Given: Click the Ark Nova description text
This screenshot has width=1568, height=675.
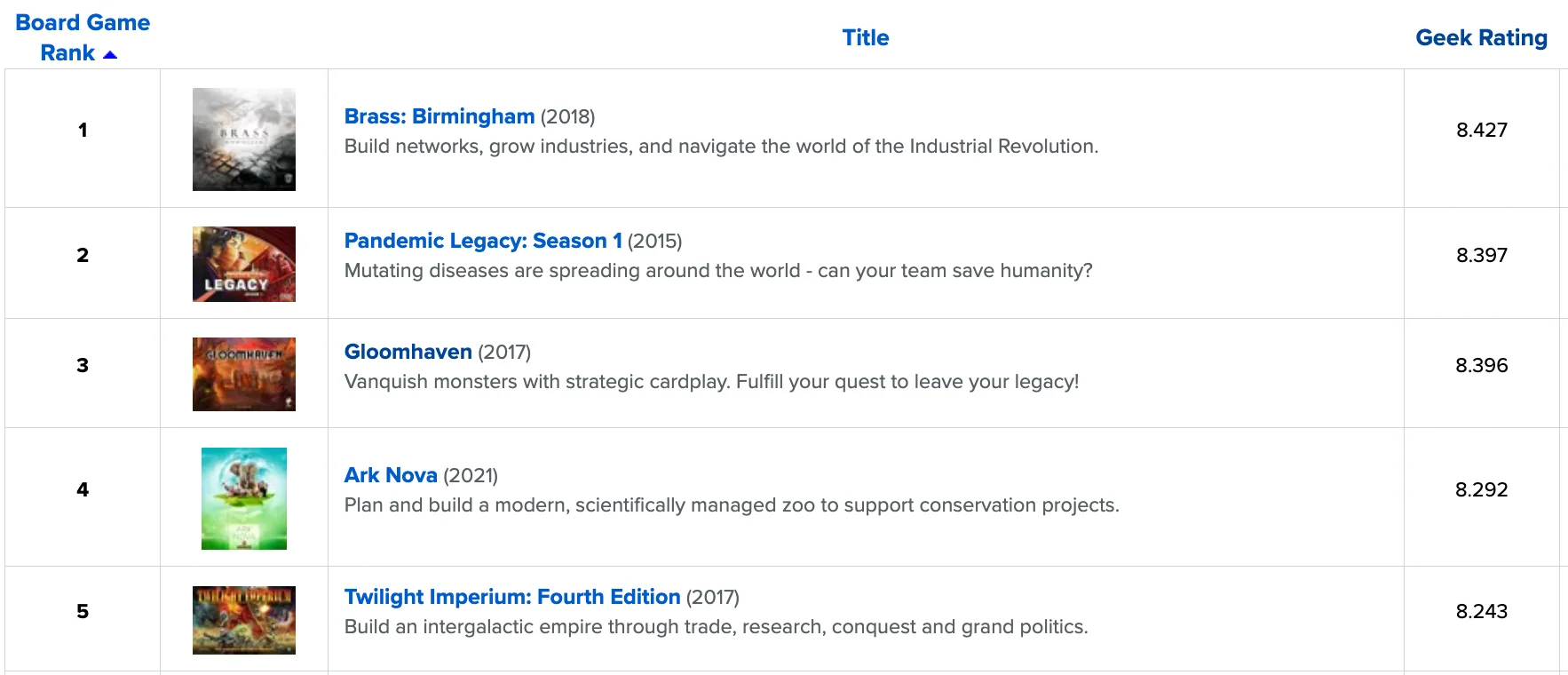Looking at the screenshot, I should coord(732,505).
